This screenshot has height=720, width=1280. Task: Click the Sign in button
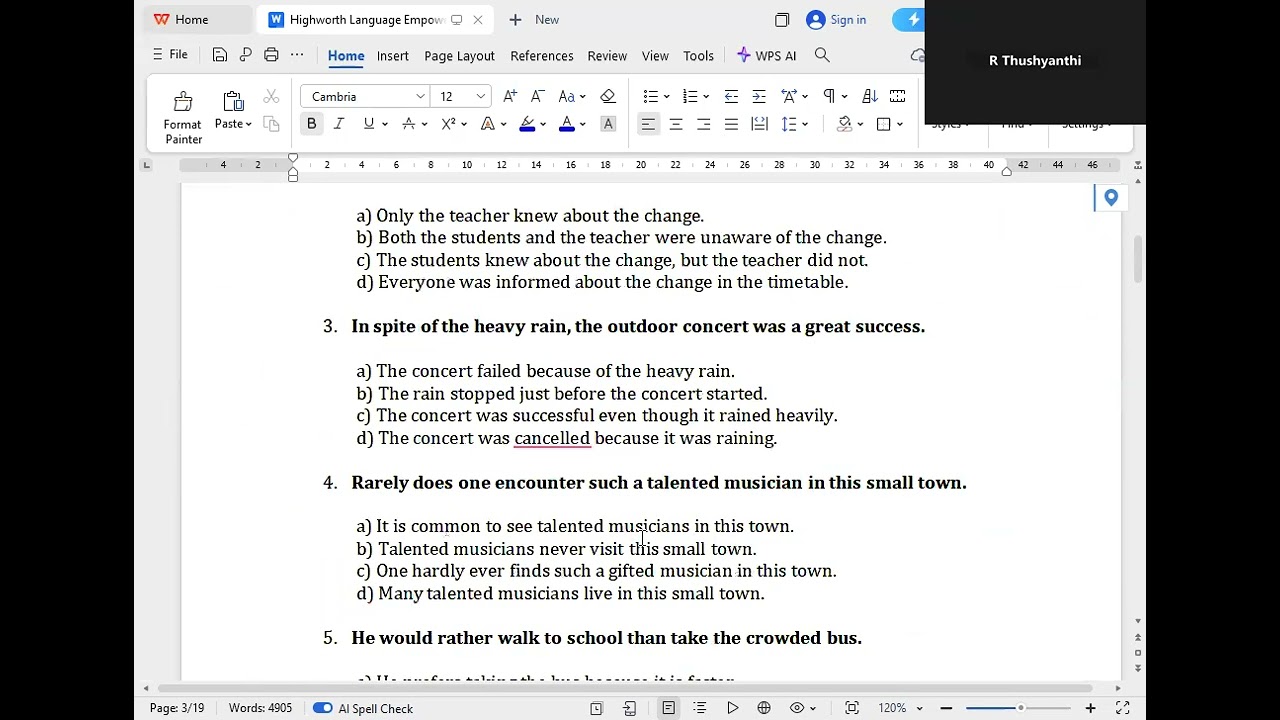(x=836, y=19)
